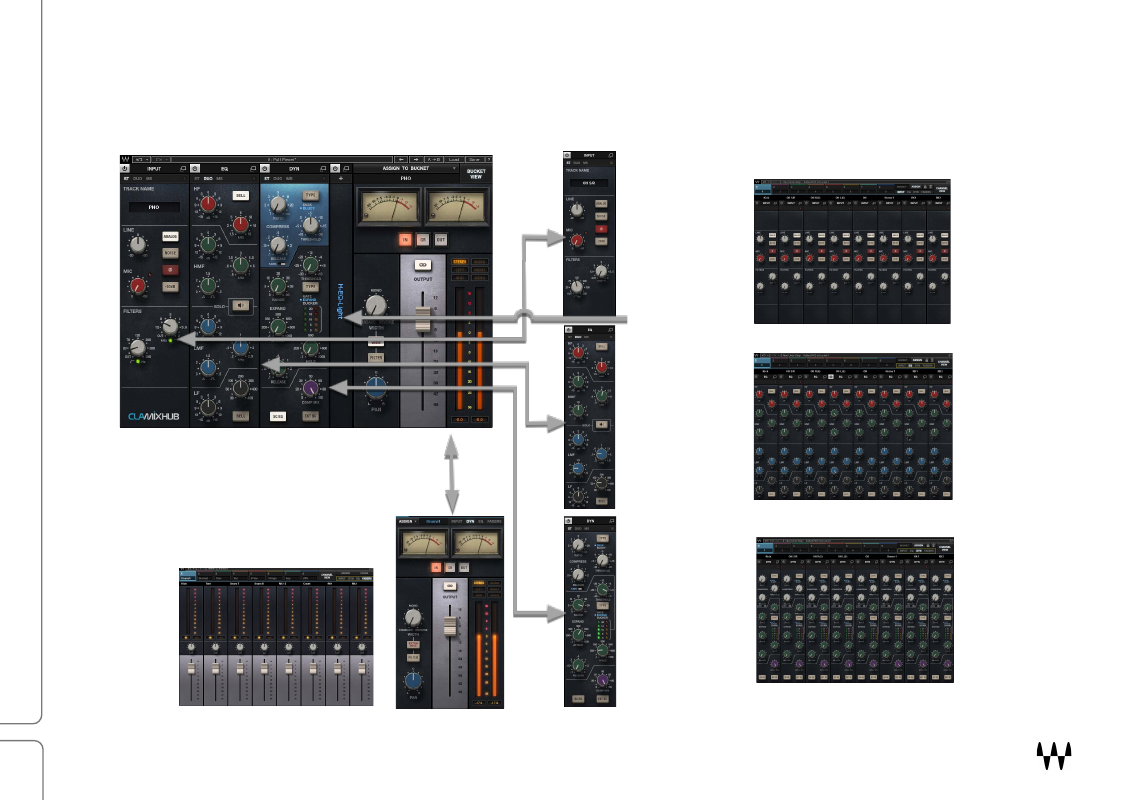1131x800 pixels.
Task: Click the PNO track name field in main plugin
Action: tap(154, 207)
